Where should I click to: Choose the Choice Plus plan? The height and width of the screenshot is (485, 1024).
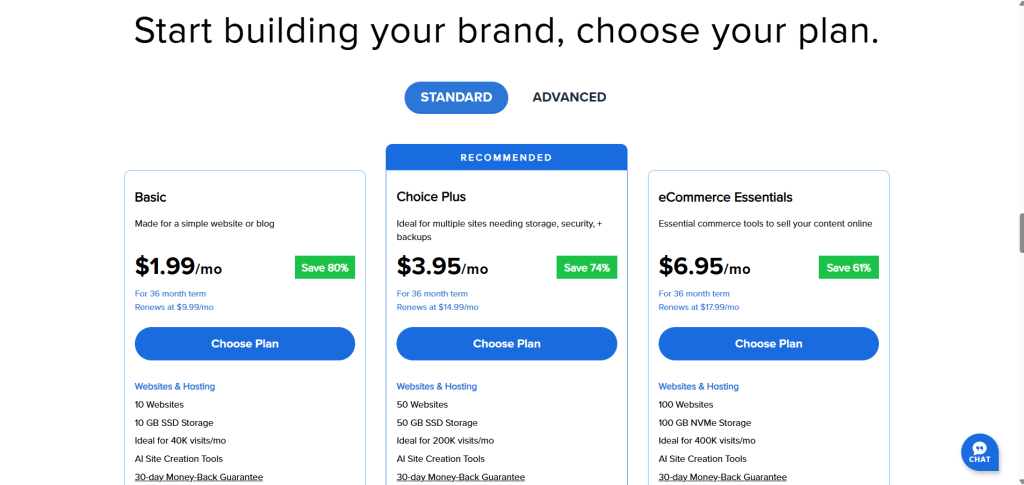(x=507, y=343)
